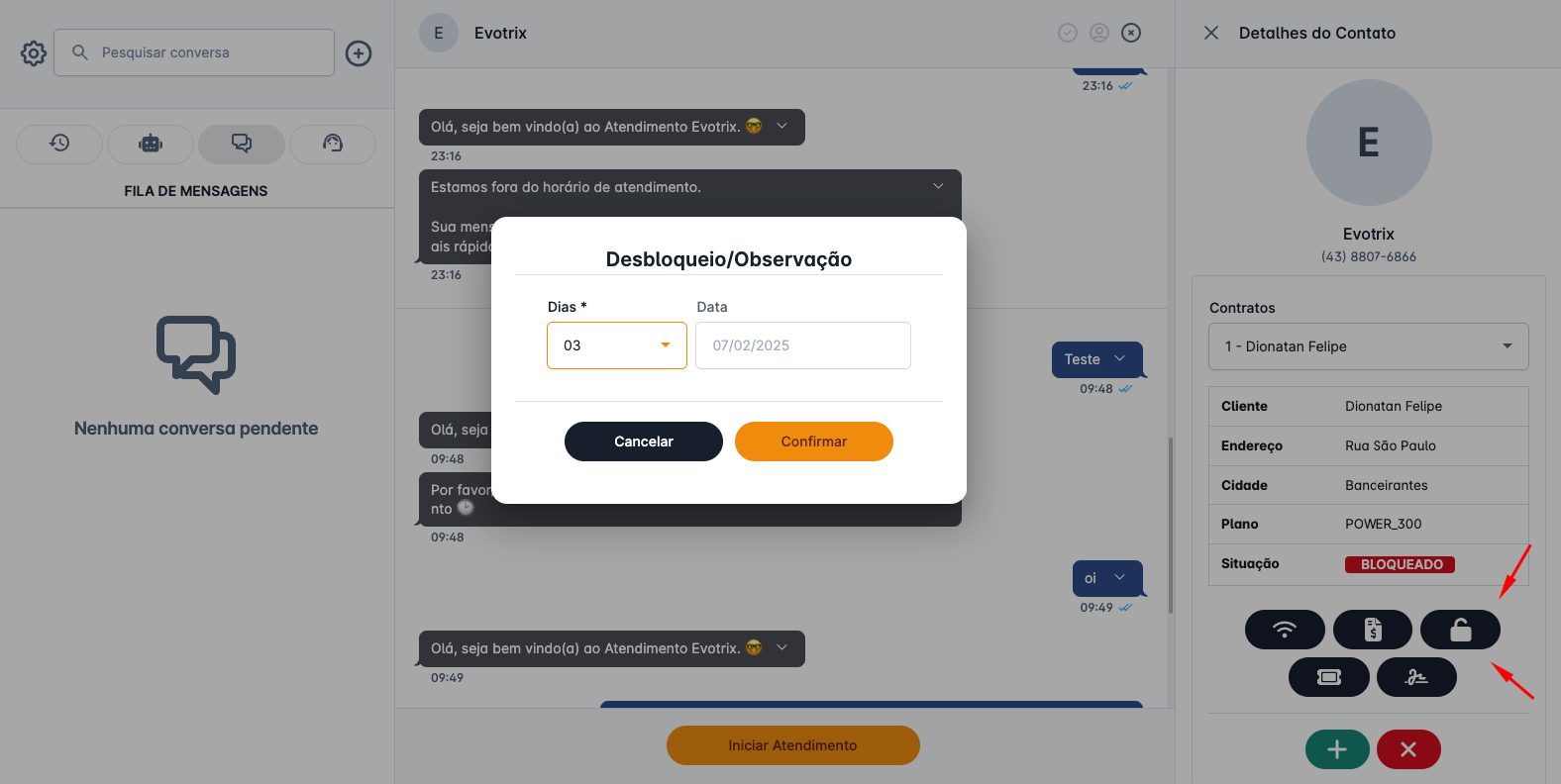Click the green plus button in Detalhes panel

pyautogui.click(x=1337, y=749)
